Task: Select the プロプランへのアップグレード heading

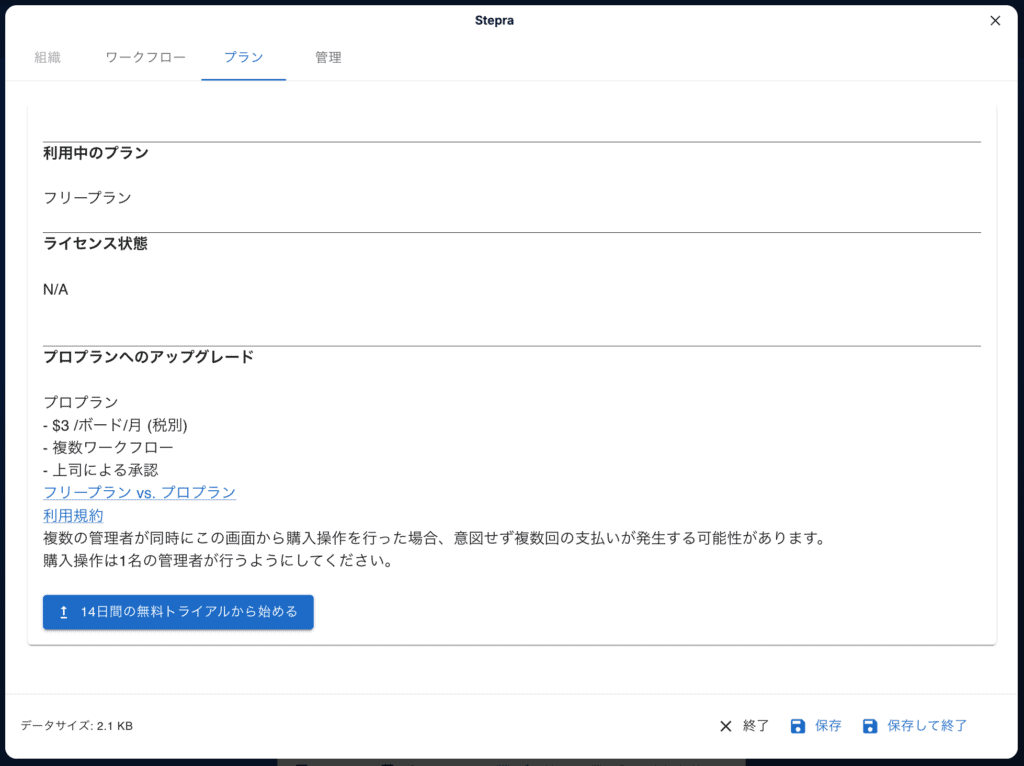Action: coord(148,357)
